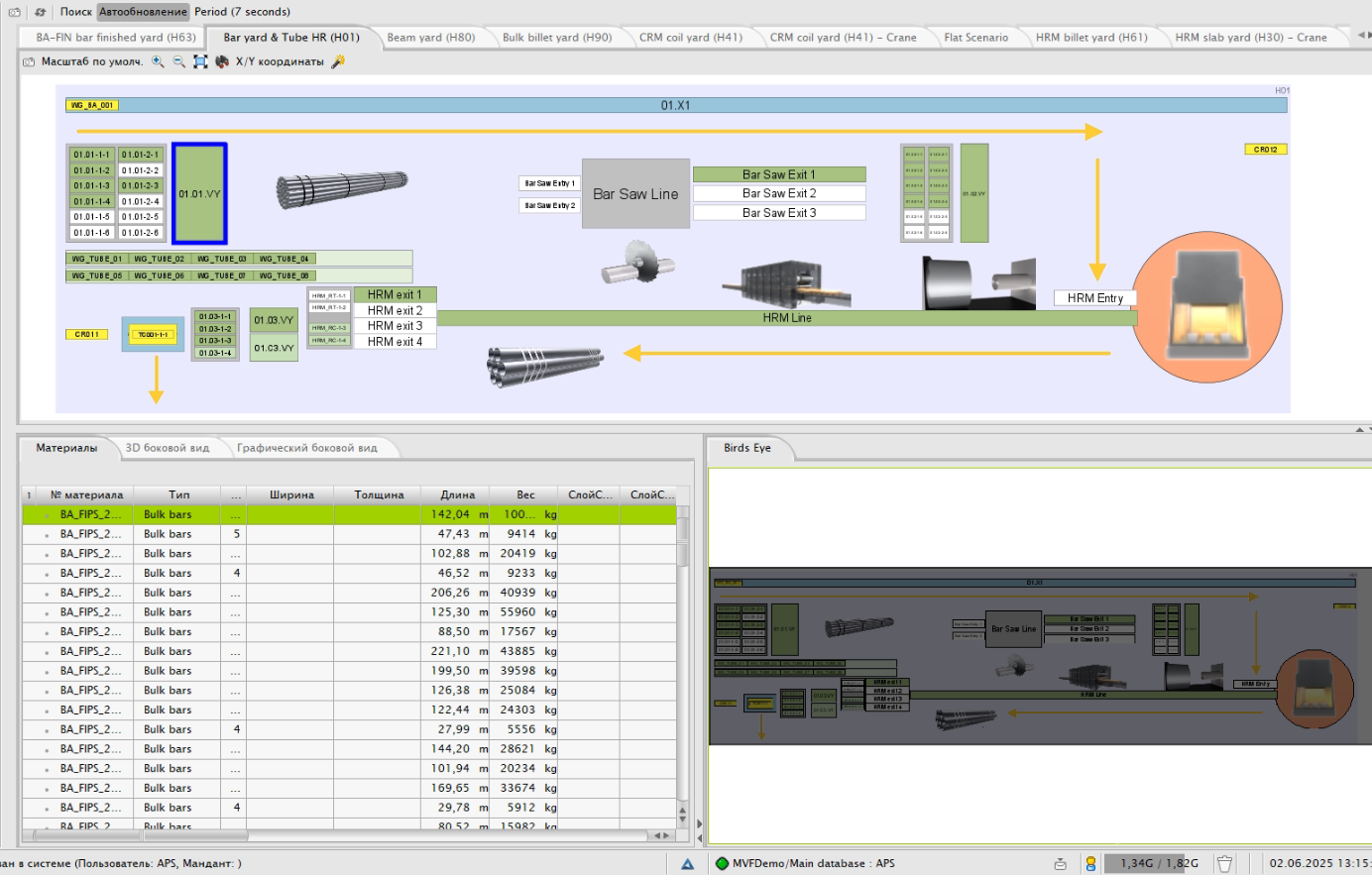Click the zoom in magnifier icon
1372x875 pixels.
[x=158, y=62]
